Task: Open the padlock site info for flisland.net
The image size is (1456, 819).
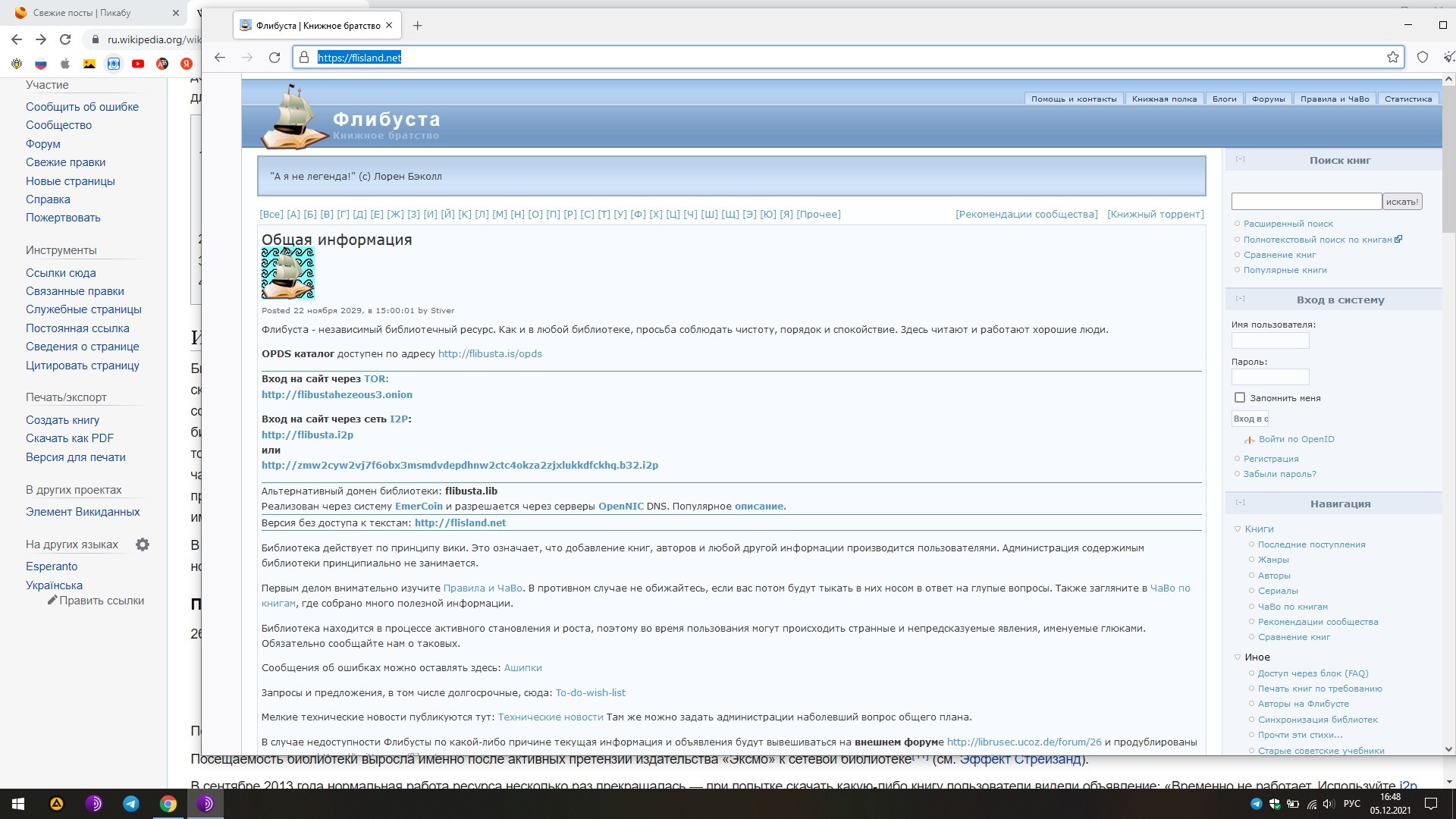Action: (x=304, y=57)
